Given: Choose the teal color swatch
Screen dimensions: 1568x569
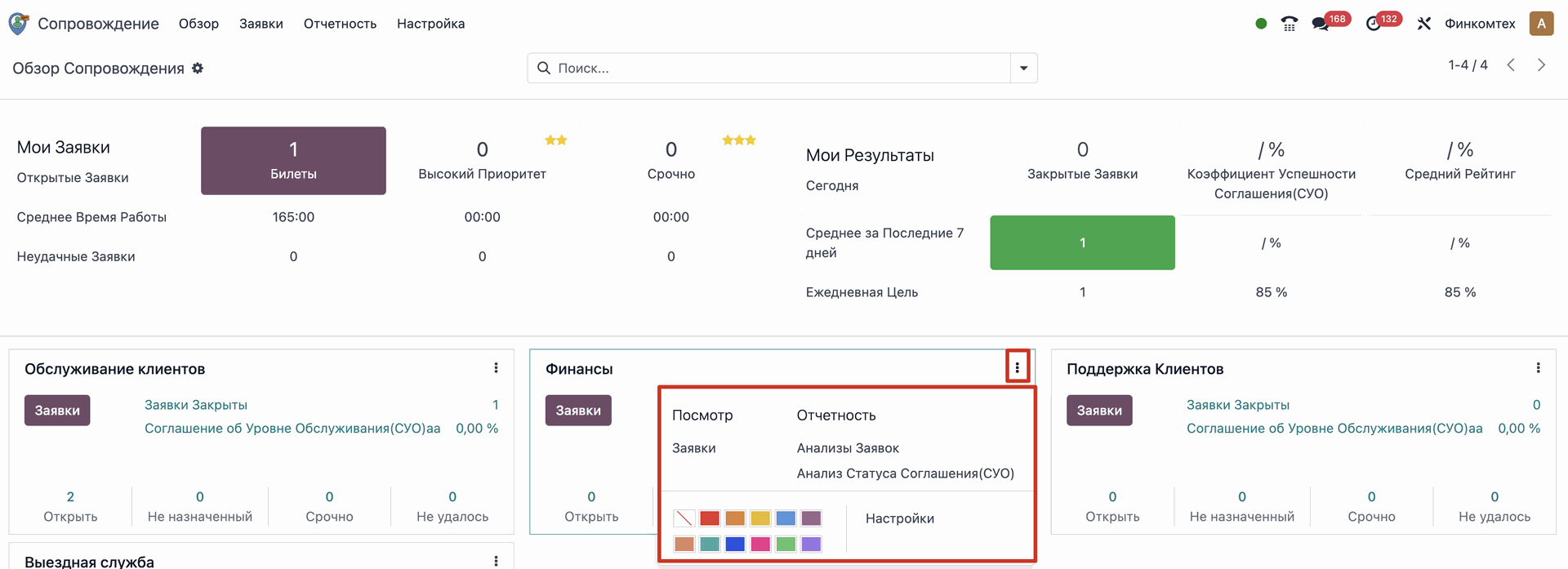Looking at the screenshot, I should [710, 544].
